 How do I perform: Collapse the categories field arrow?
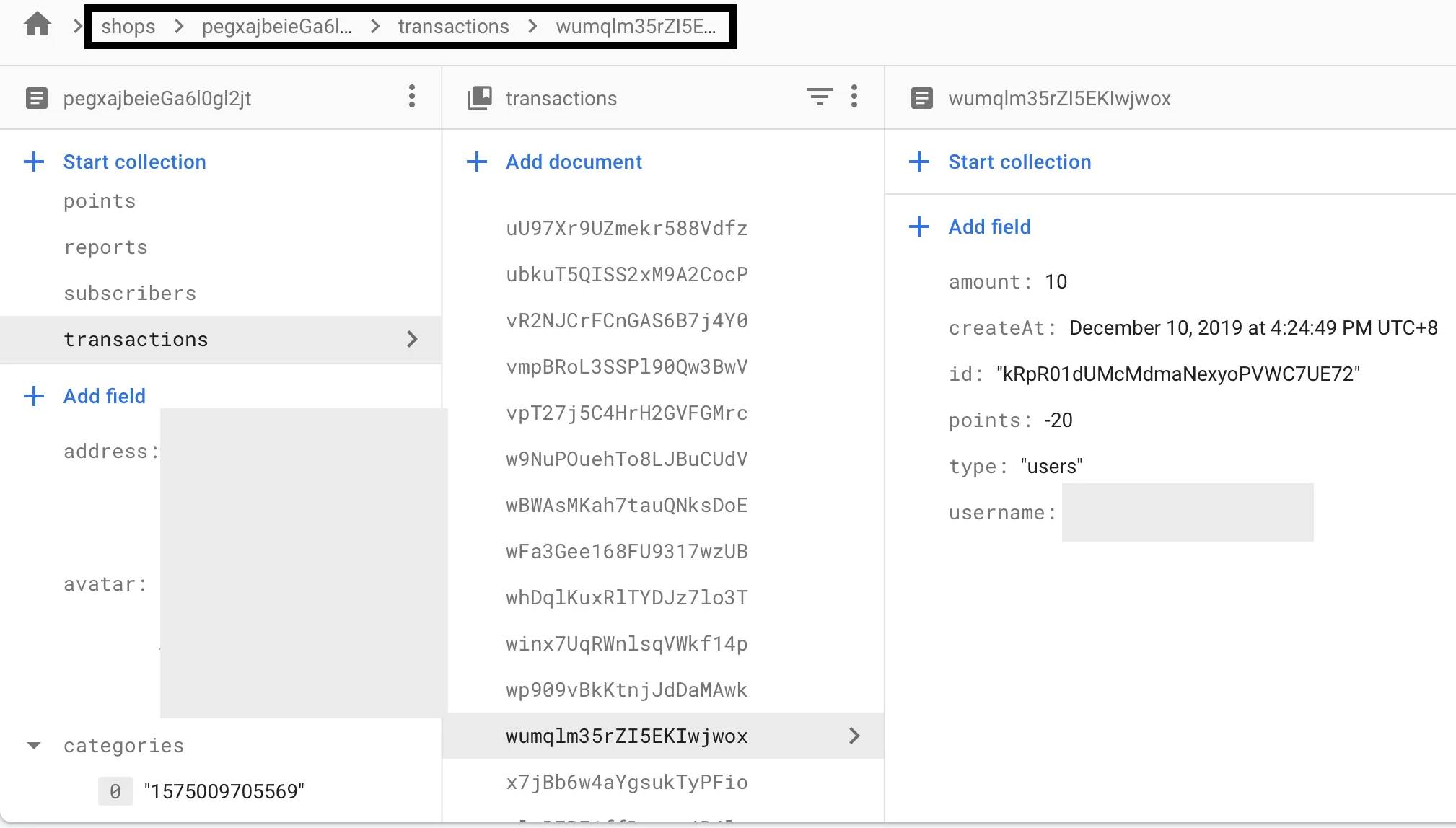click(x=34, y=745)
